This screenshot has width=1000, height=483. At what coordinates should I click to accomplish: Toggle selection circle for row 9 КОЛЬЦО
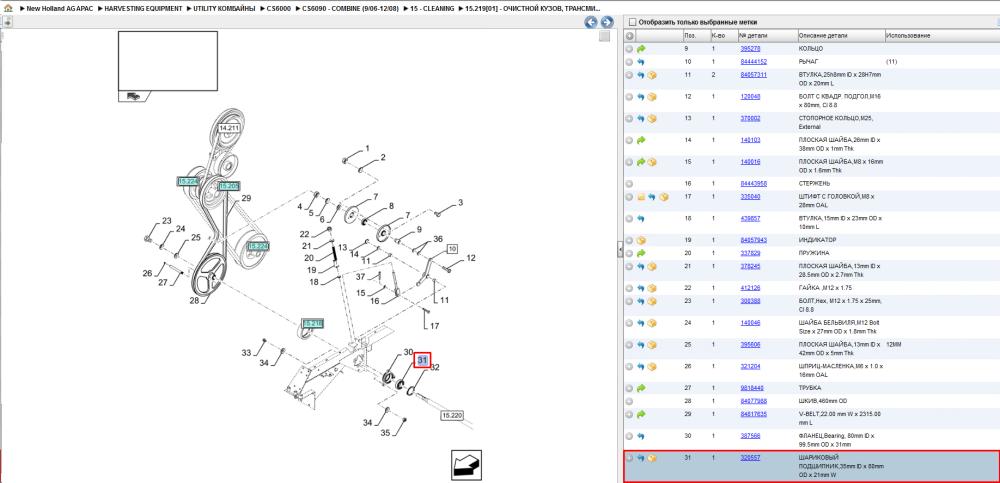click(x=629, y=48)
